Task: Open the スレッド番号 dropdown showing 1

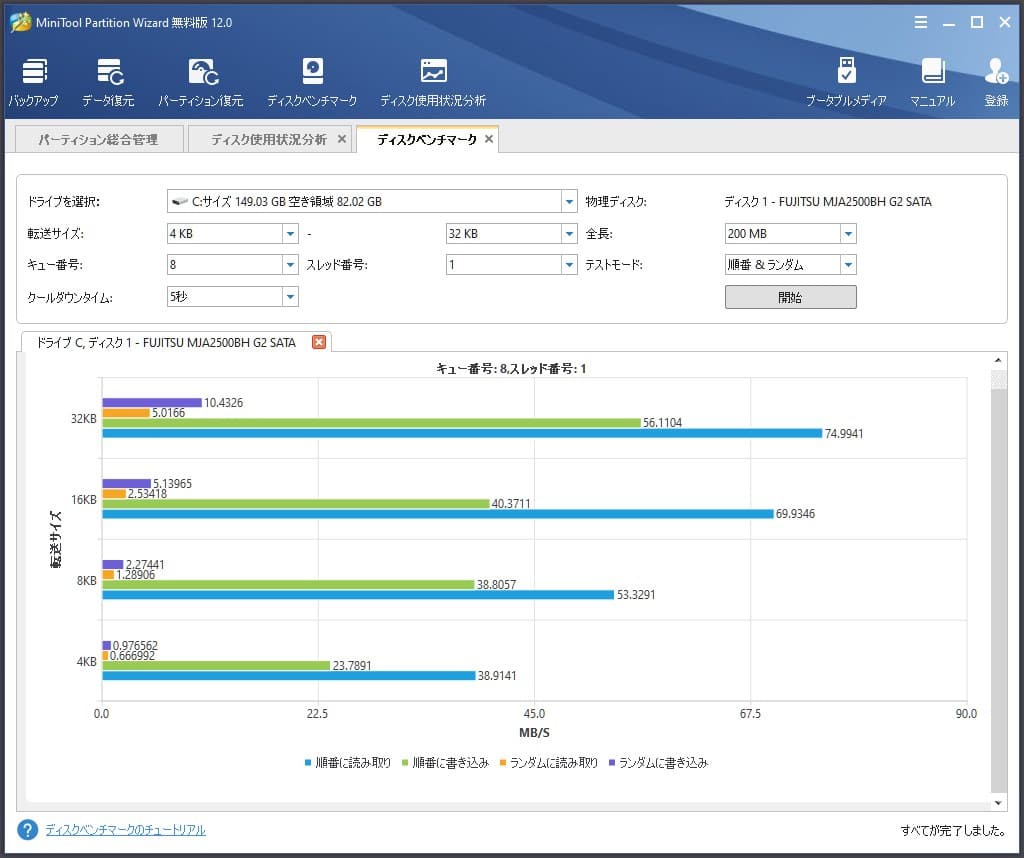Action: click(x=569, y=264)
